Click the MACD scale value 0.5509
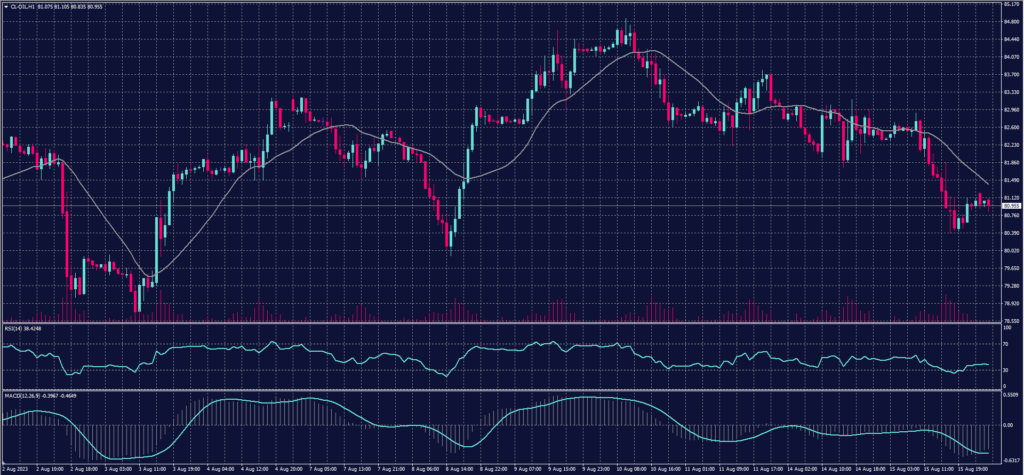 click(x=1008, y=398)
